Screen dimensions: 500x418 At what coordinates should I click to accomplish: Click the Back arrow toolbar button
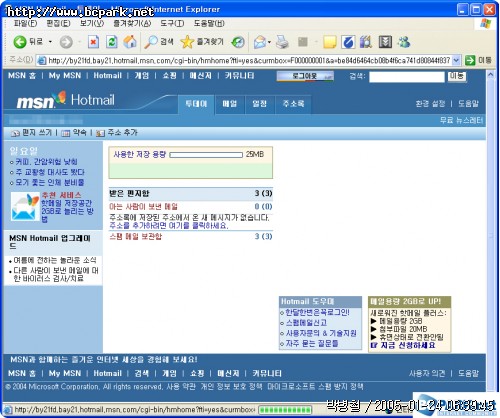click(x=20, y=42)
